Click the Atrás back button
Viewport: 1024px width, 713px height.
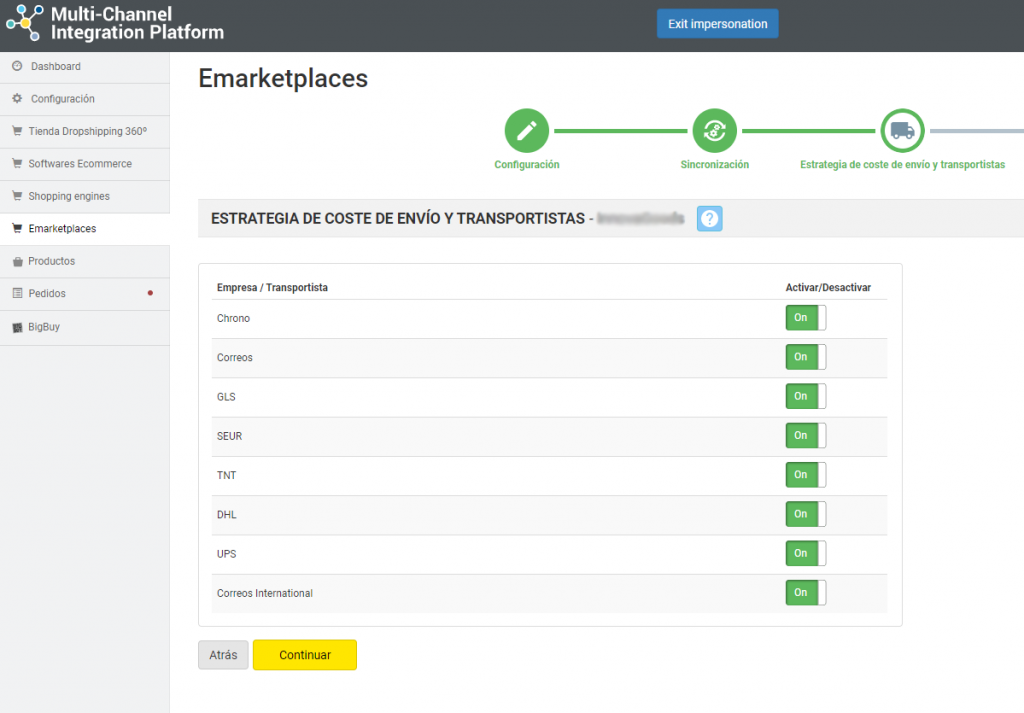(223, 655)
